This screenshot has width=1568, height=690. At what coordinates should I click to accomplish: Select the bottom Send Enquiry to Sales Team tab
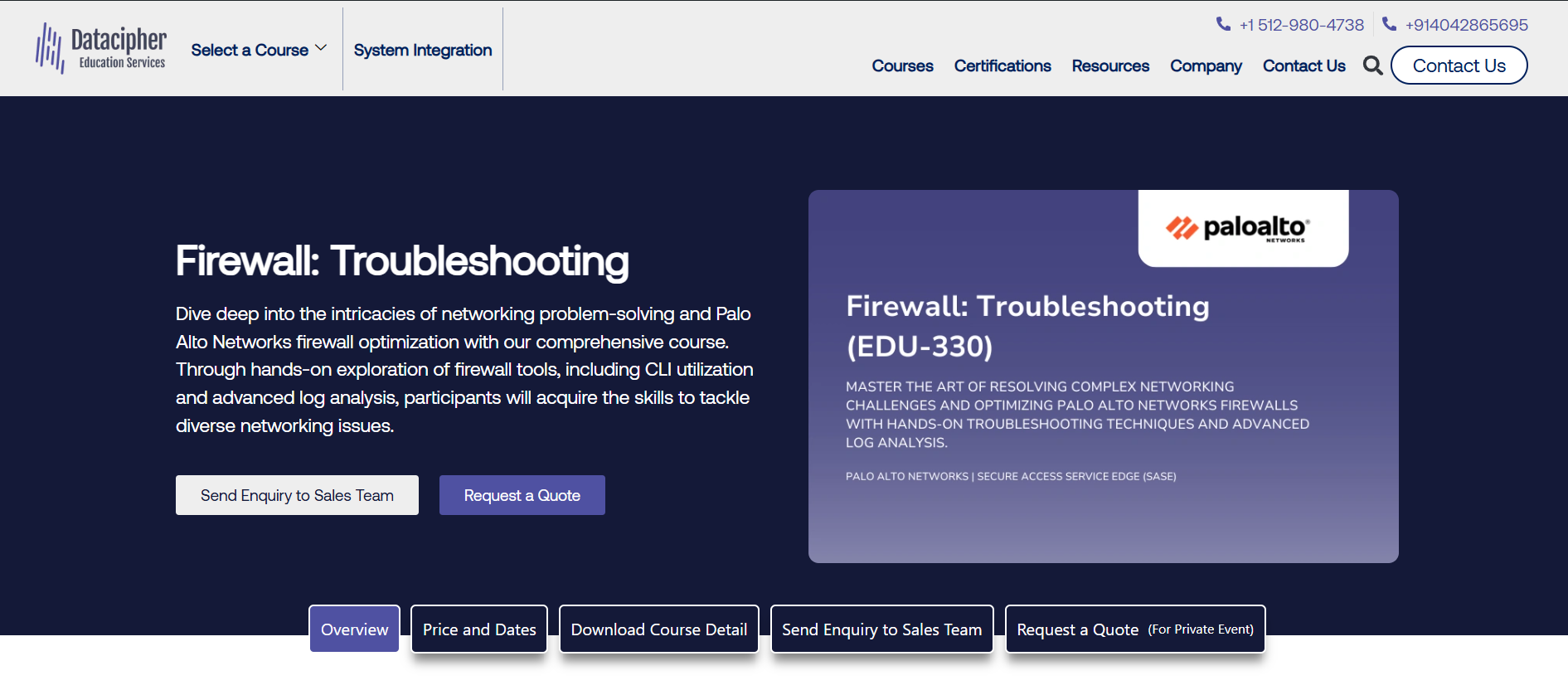882,629
